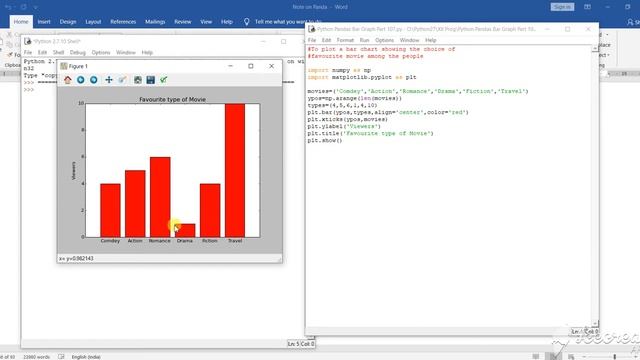The image size is (640, 360).
Task: Go back to previous view in Figure toolbar
Action: (81, 80)
